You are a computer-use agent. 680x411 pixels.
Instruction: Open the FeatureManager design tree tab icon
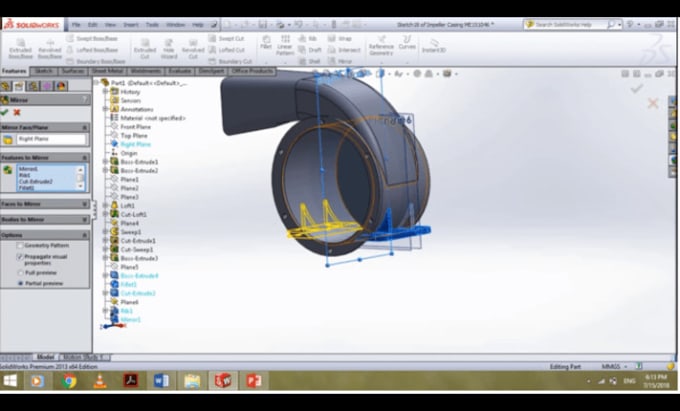(6, 86)
